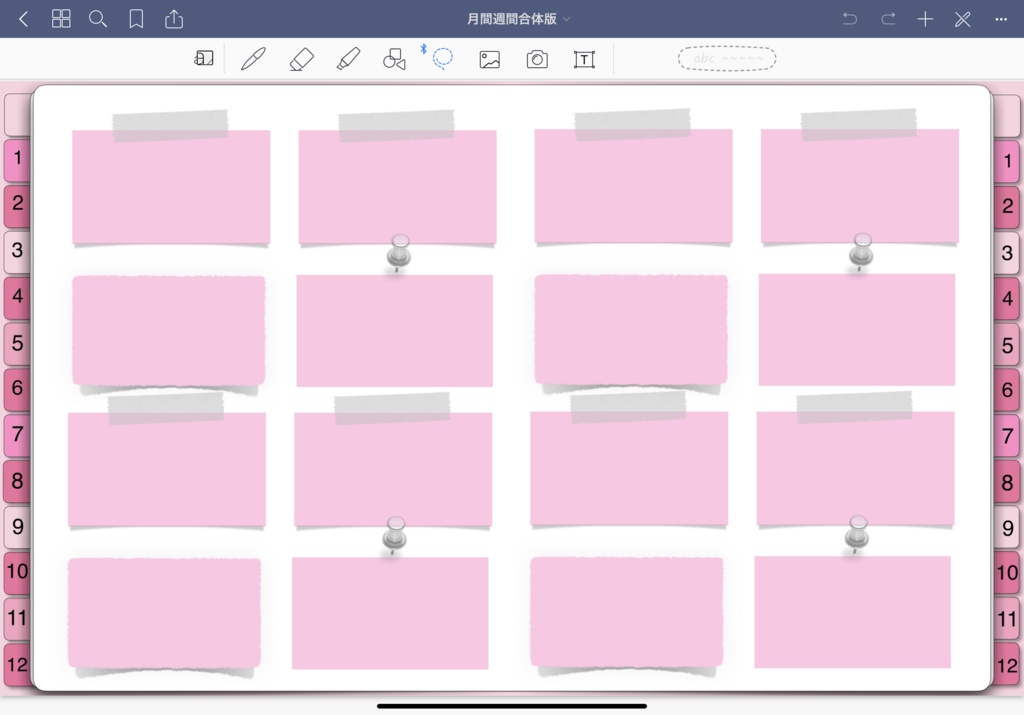Select the zoom window tool
Screen dimensions: 1024x715
[x=204, y=59]
